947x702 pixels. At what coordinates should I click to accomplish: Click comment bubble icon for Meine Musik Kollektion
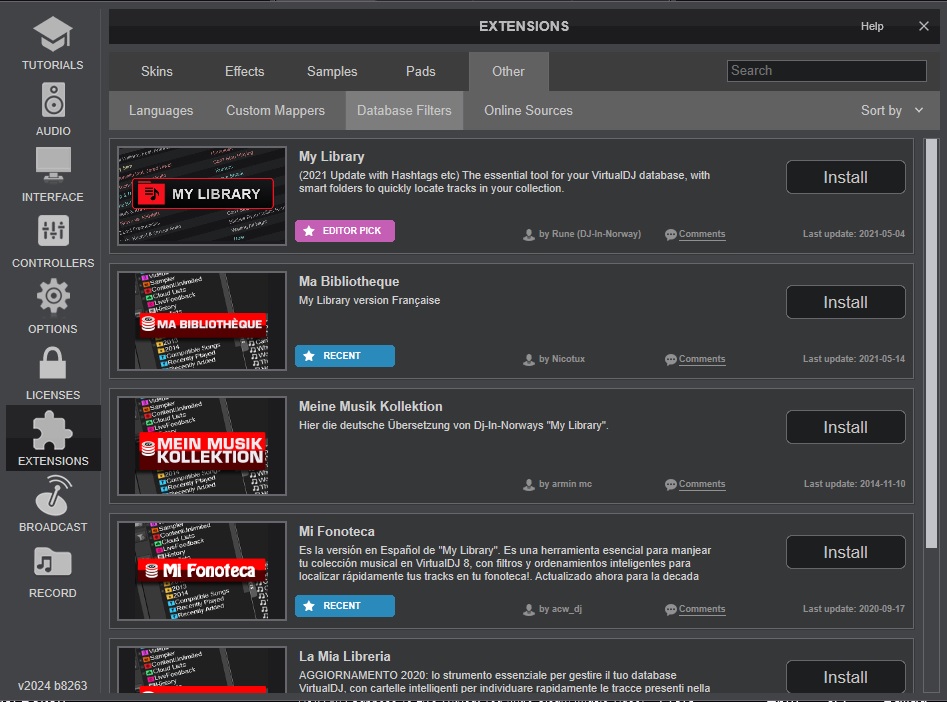670,485
